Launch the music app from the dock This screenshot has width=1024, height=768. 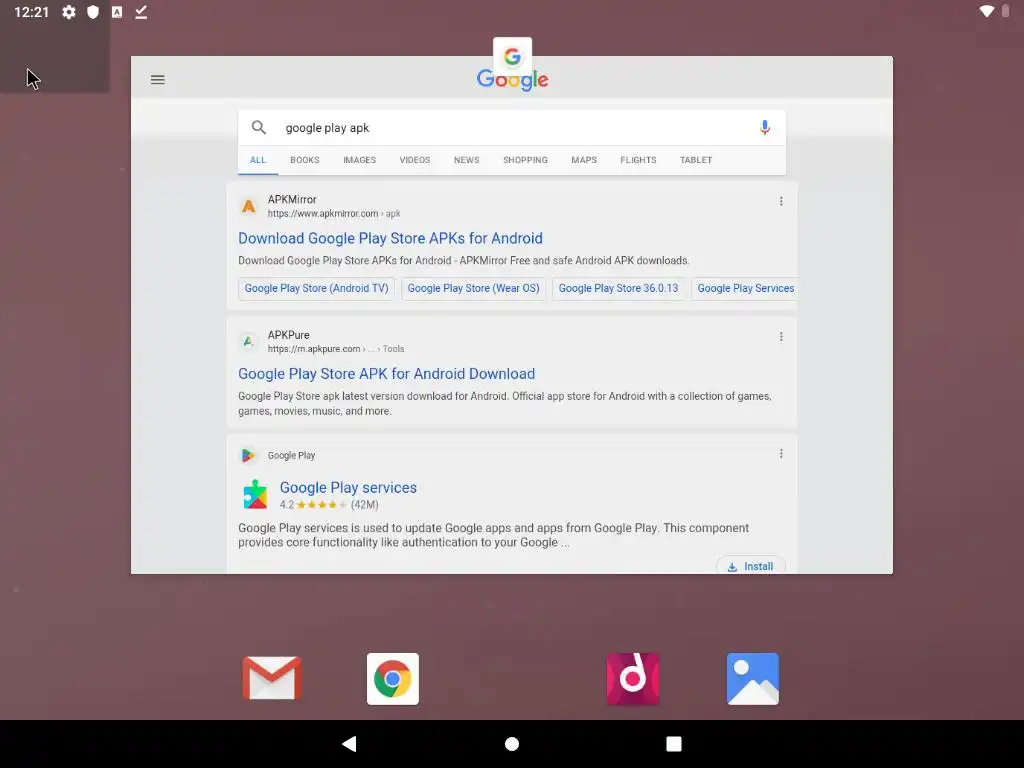632,679
